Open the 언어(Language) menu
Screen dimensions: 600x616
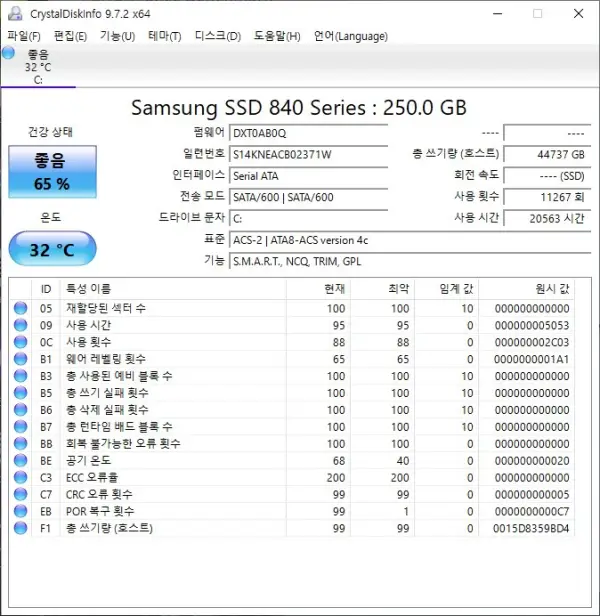pos(350,36)
